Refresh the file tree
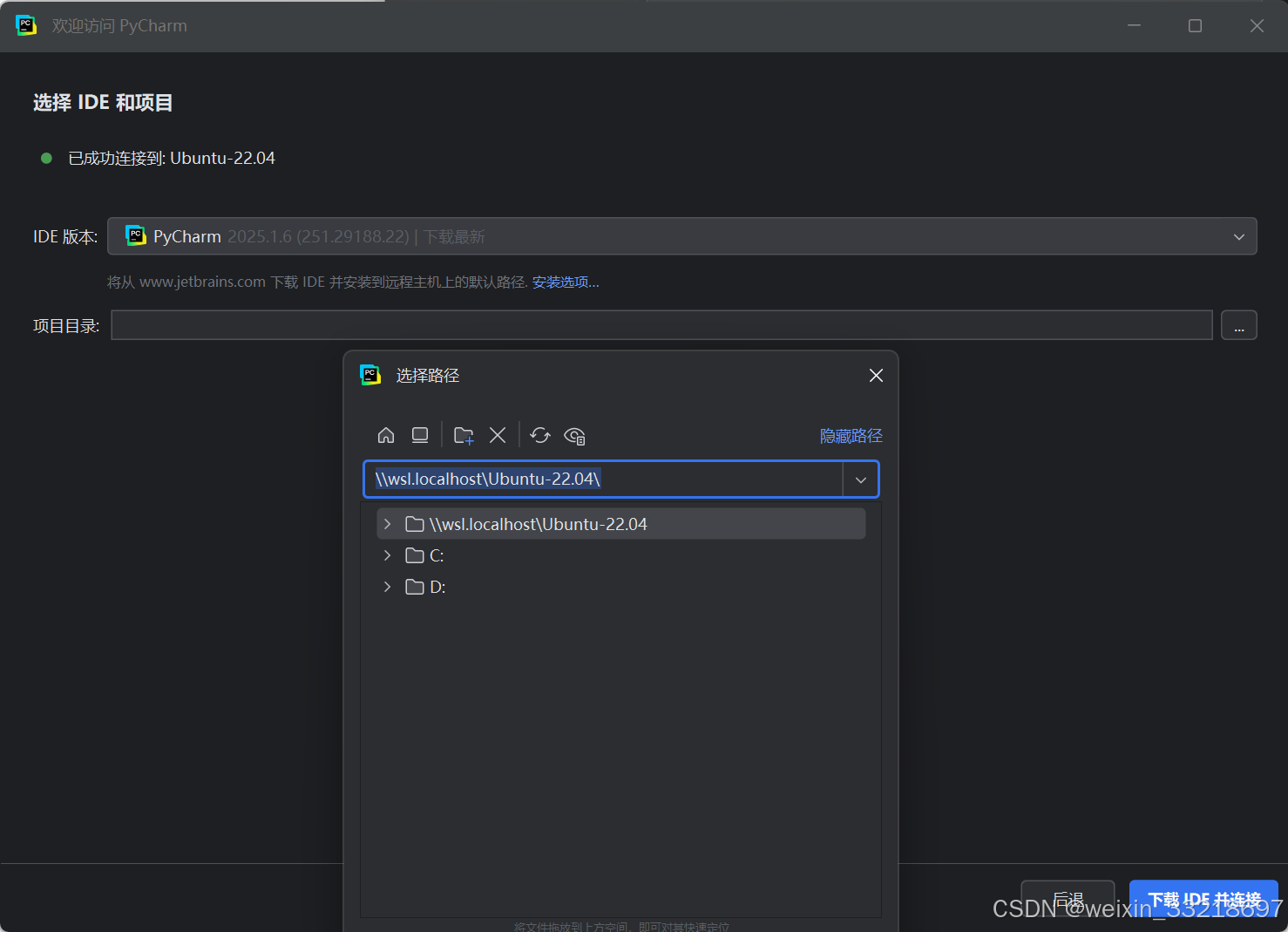The height and width of the screenshot is (932, 1288). pyautogui.click(x=540, y=435)
